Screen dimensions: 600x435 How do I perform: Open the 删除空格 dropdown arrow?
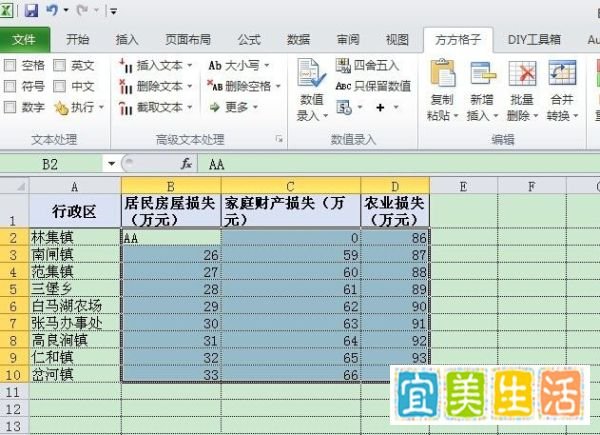(278, 86)
